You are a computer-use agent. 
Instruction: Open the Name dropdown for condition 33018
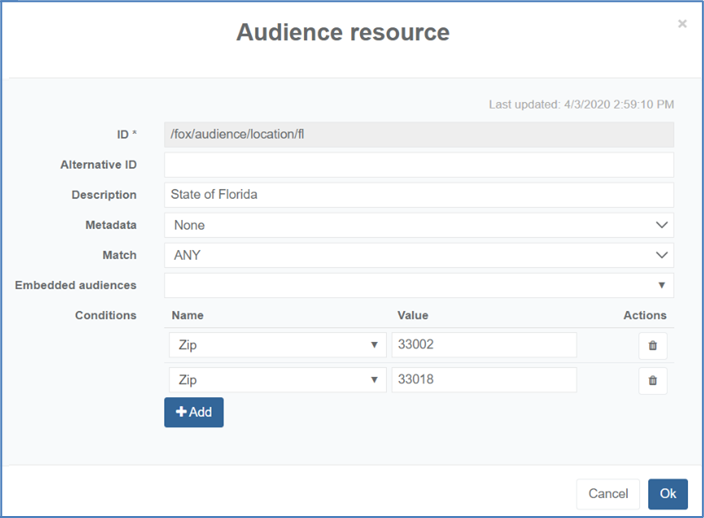(275, 380)
